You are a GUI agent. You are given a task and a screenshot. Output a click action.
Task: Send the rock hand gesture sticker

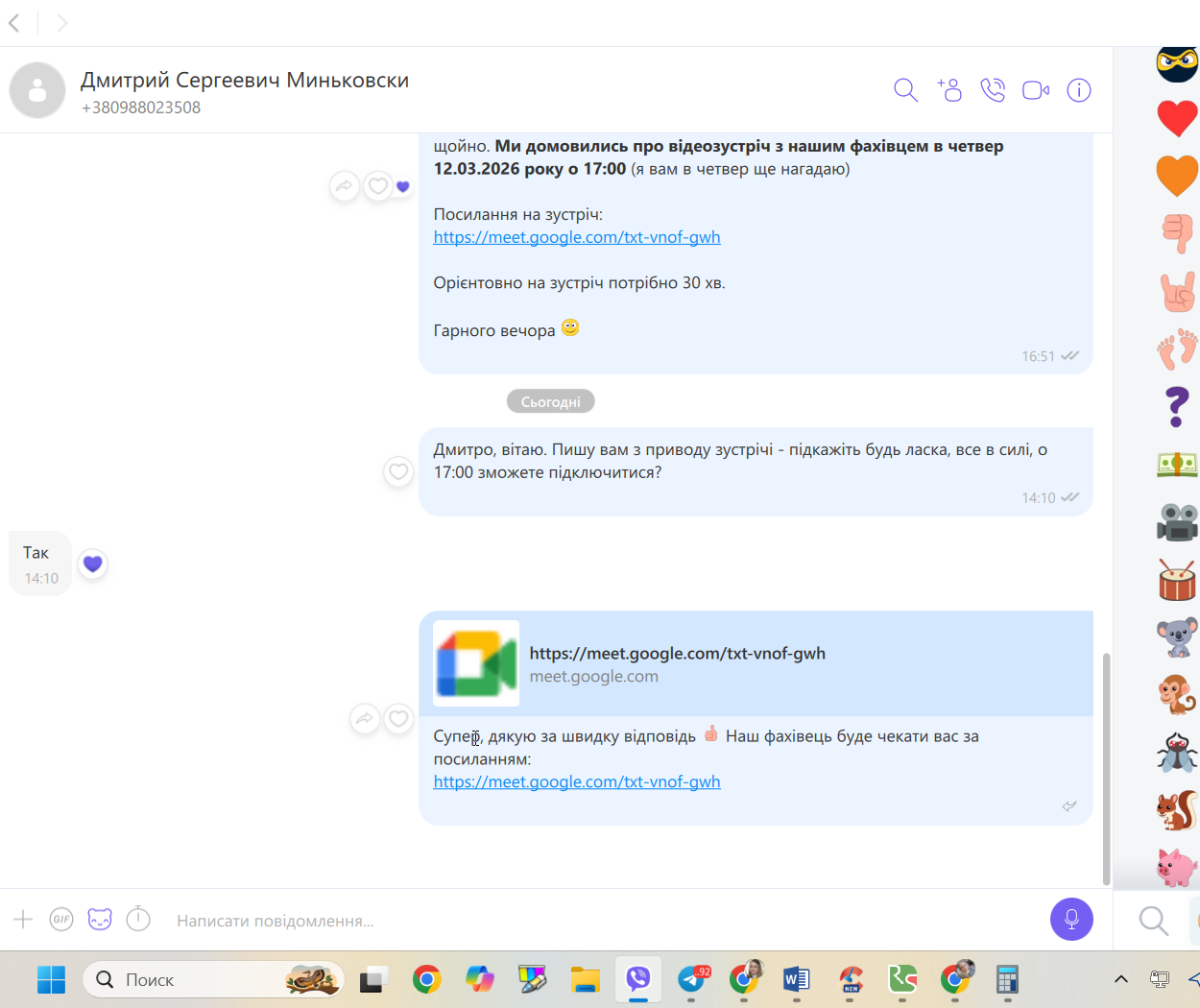click(1177, 291)
